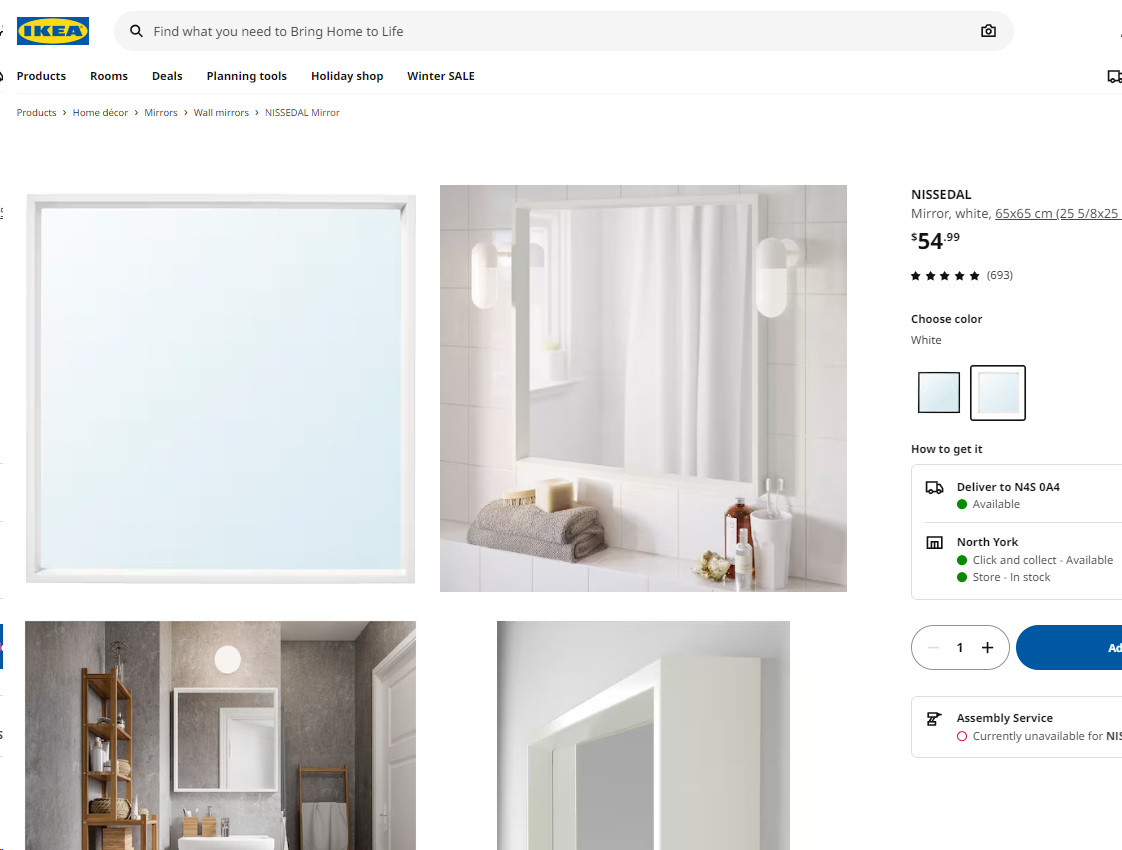The height and width of the screenshot is (850, 1122).
Task: Click the delivery truck icon in header
Action: click(x=1114, y=76)
